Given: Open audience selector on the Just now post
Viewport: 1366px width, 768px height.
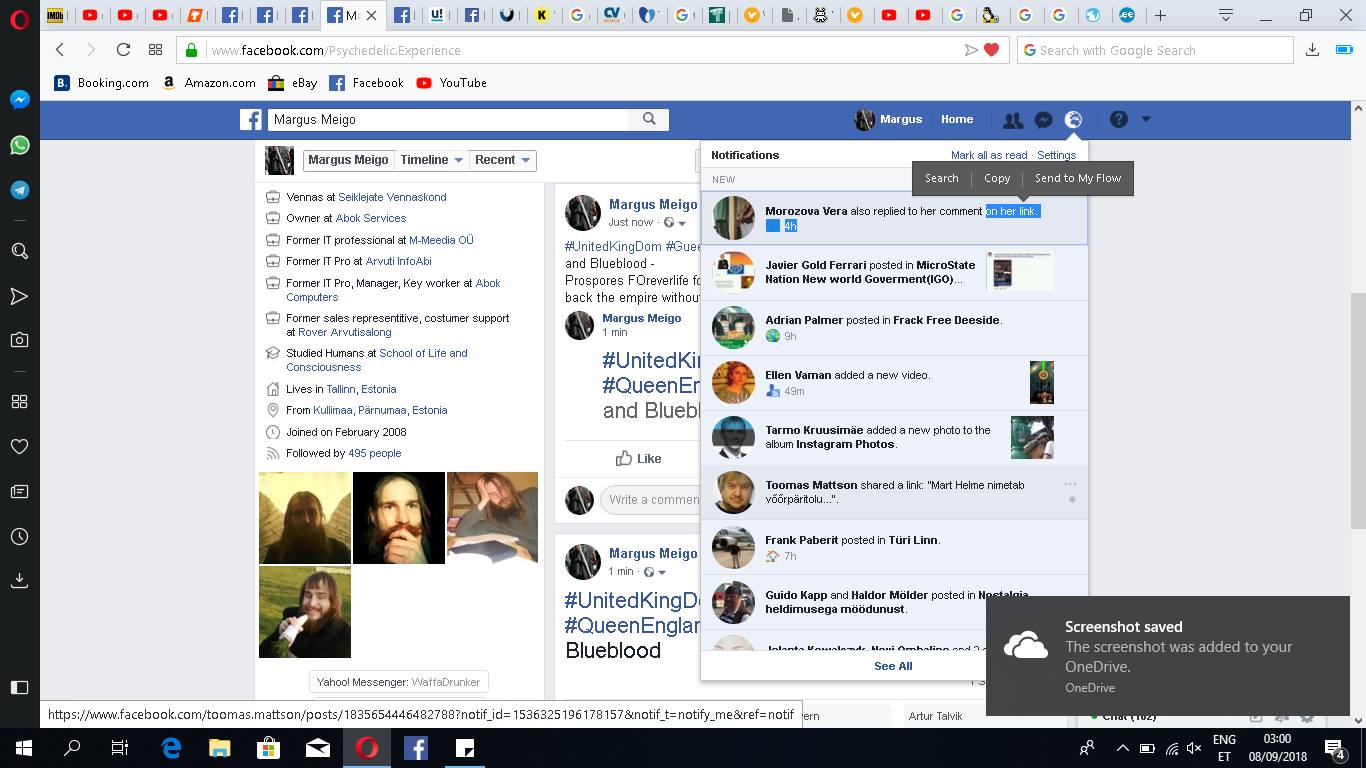Looking at the screenshot, I should point(674,223).
